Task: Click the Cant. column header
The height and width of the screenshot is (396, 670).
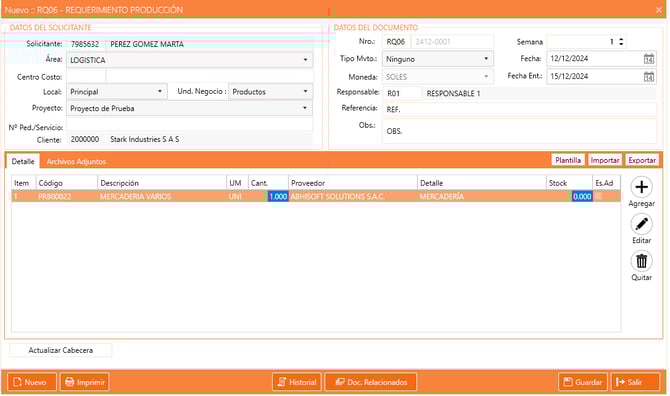Action: click(268, 183)
